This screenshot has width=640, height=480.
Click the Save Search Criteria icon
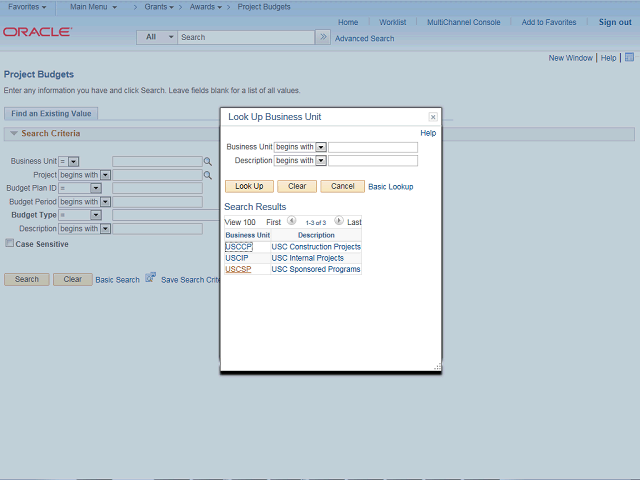(150, 278)
